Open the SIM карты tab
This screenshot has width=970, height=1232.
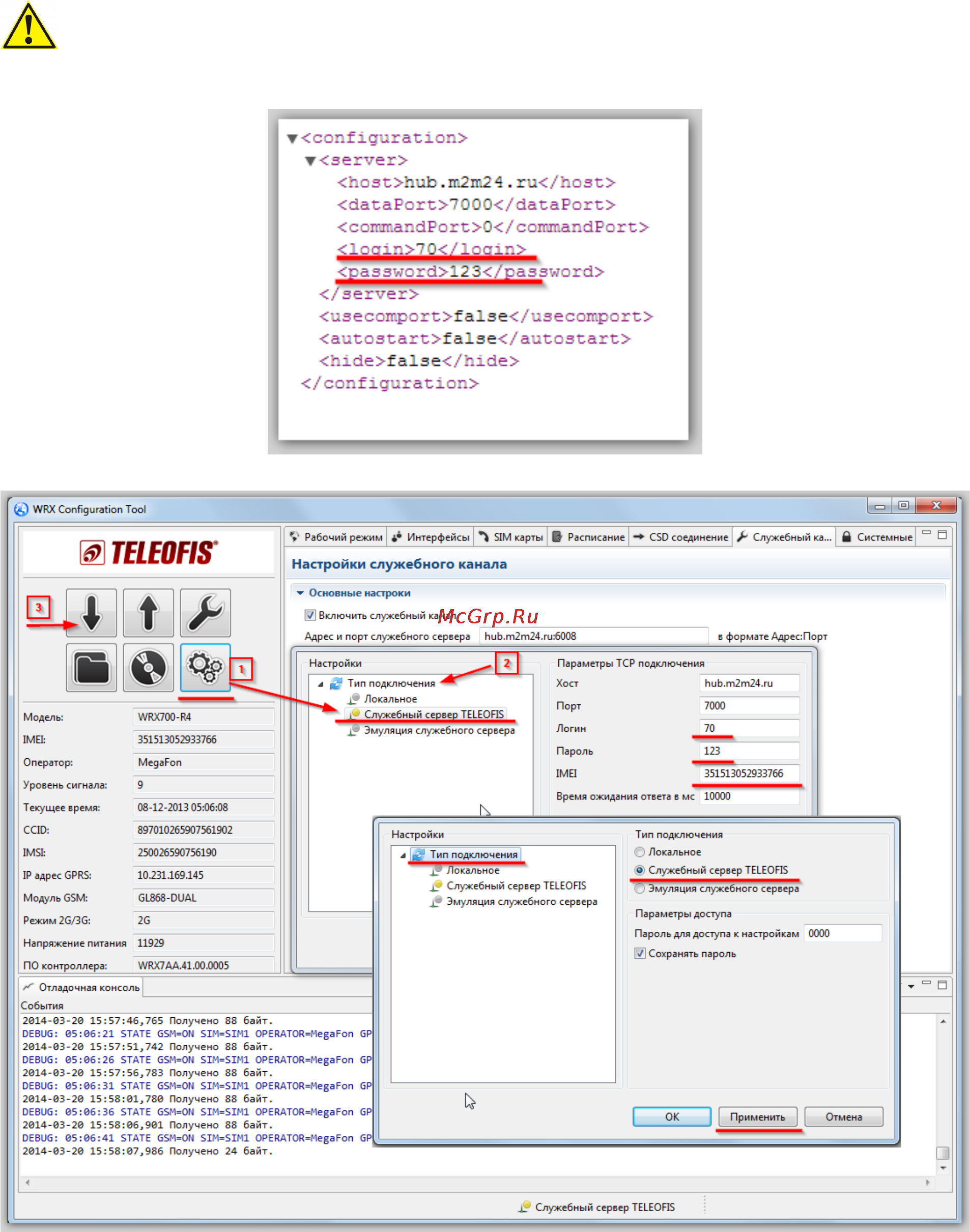coord(510,537)
